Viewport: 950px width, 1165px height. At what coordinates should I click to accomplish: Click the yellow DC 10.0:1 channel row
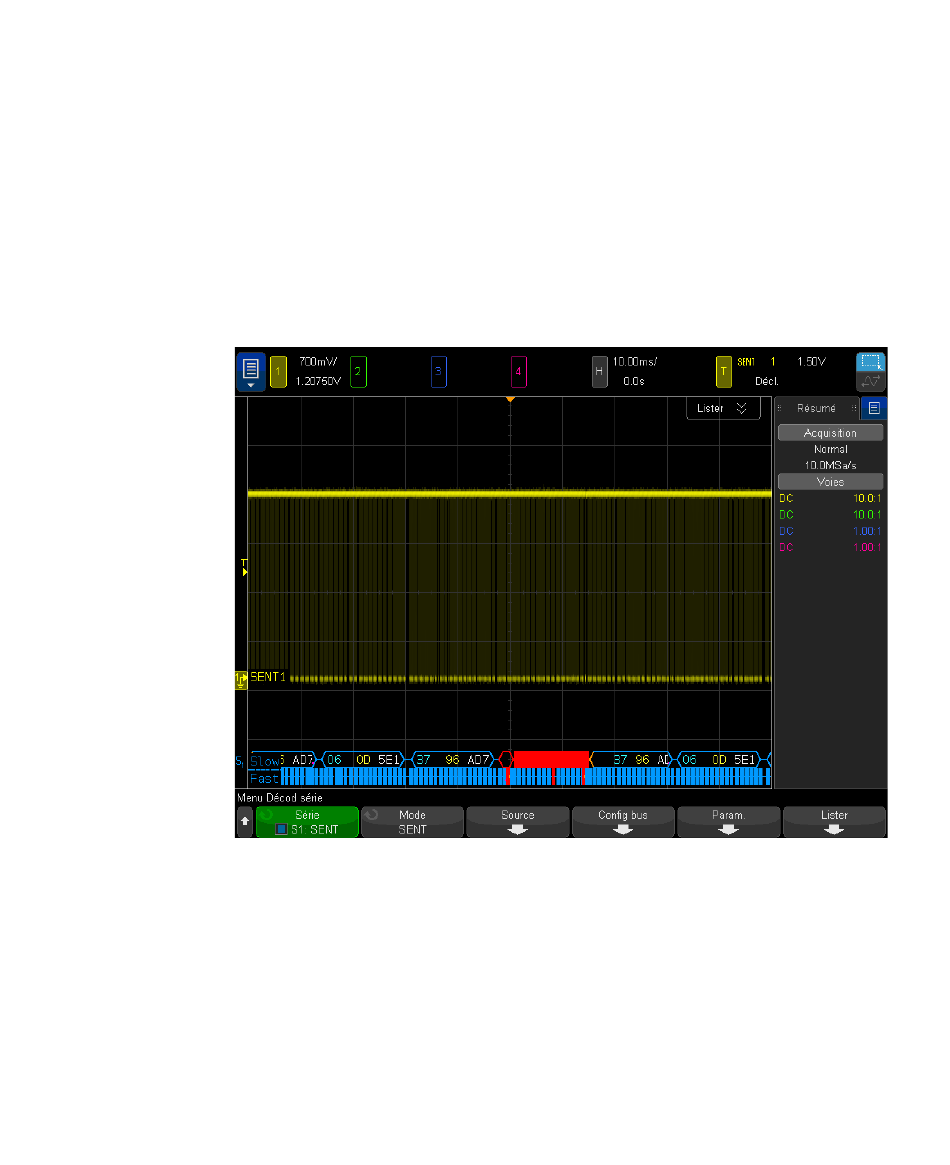point(830,499)
